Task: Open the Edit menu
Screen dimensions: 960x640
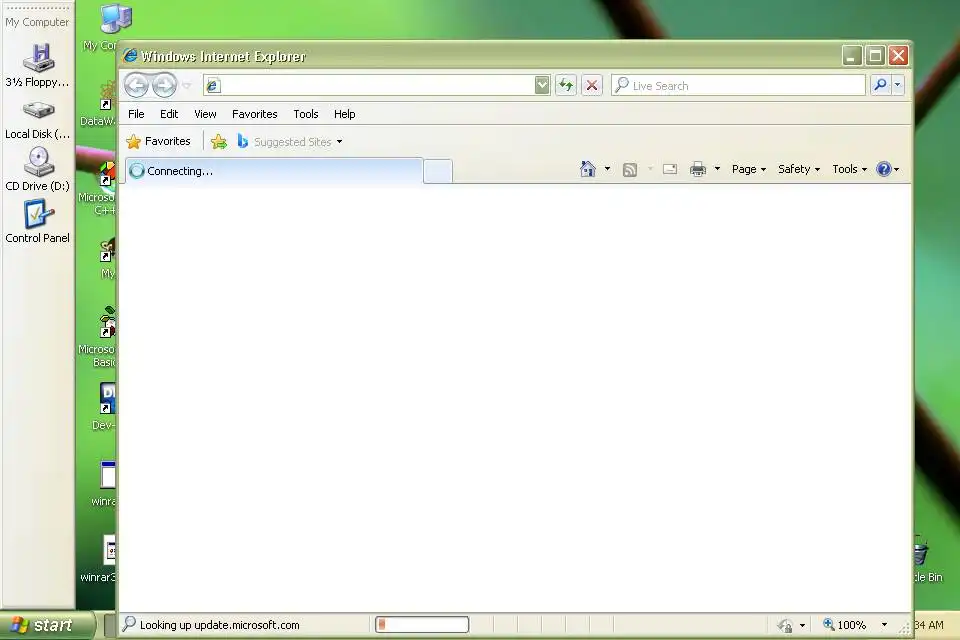Action: click(169, 114)
